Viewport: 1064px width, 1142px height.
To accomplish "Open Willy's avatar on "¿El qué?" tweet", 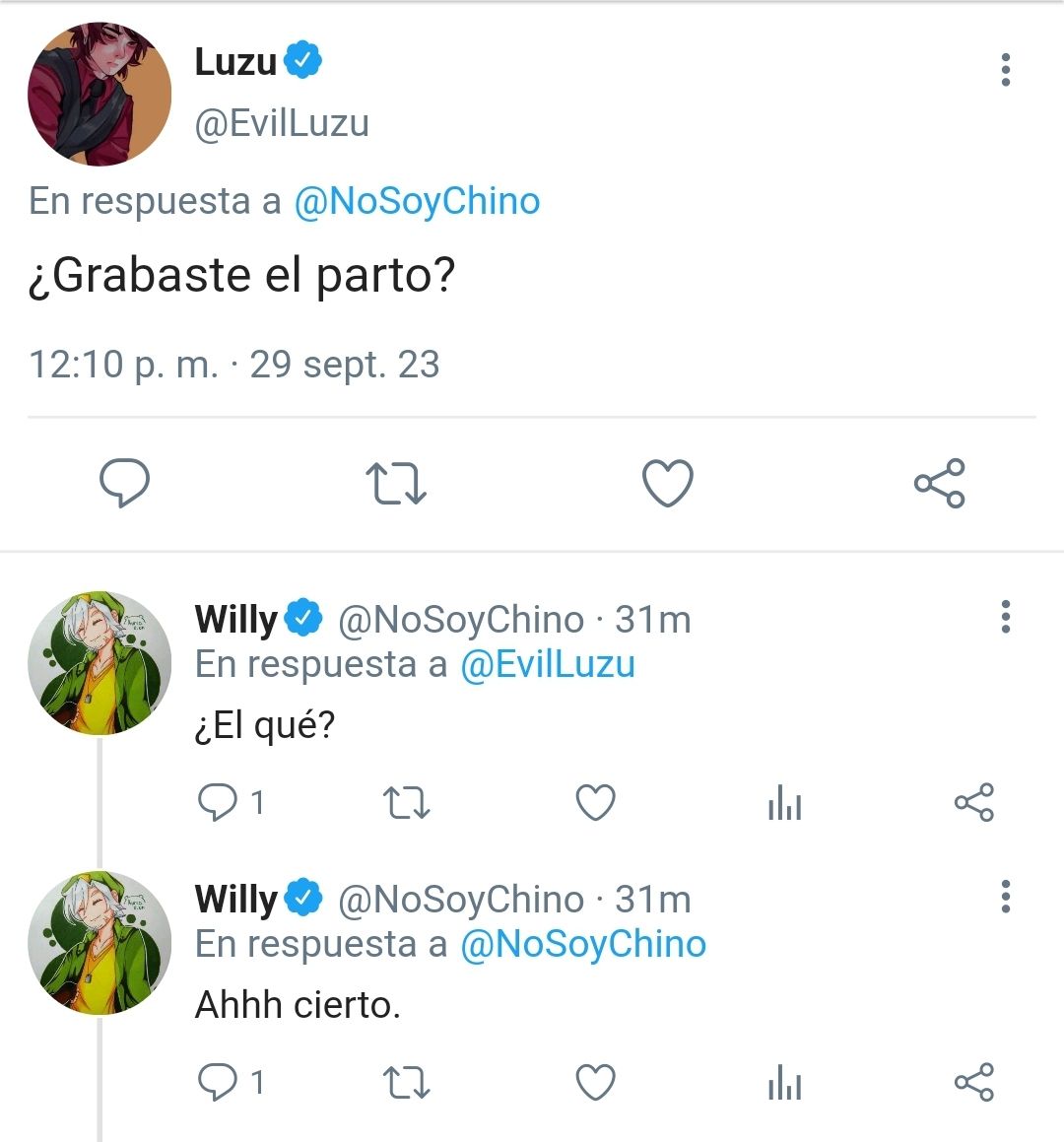I will (100, 663).
